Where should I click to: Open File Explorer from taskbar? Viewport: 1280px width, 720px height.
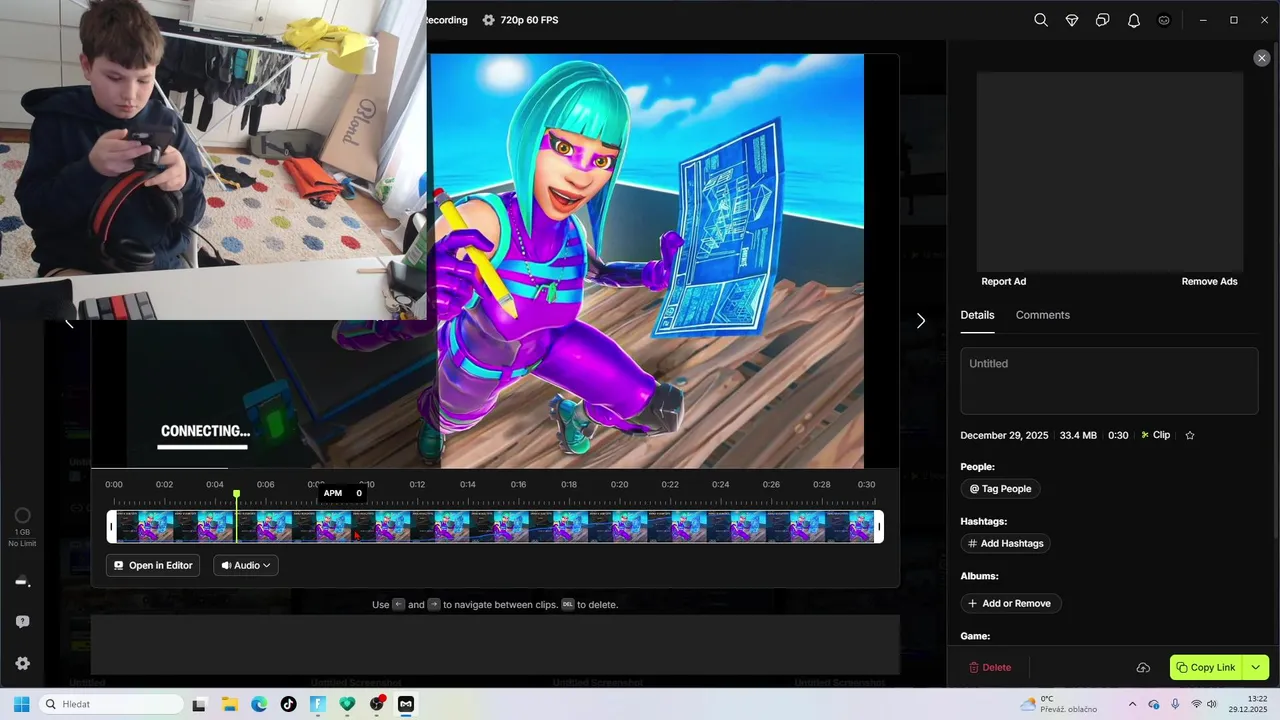[x=229, y=704]
